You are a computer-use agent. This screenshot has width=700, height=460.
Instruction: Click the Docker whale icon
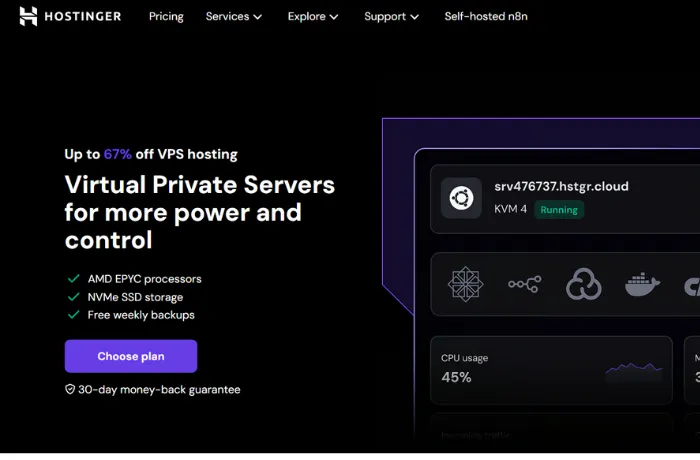click(x=642, y=285)
